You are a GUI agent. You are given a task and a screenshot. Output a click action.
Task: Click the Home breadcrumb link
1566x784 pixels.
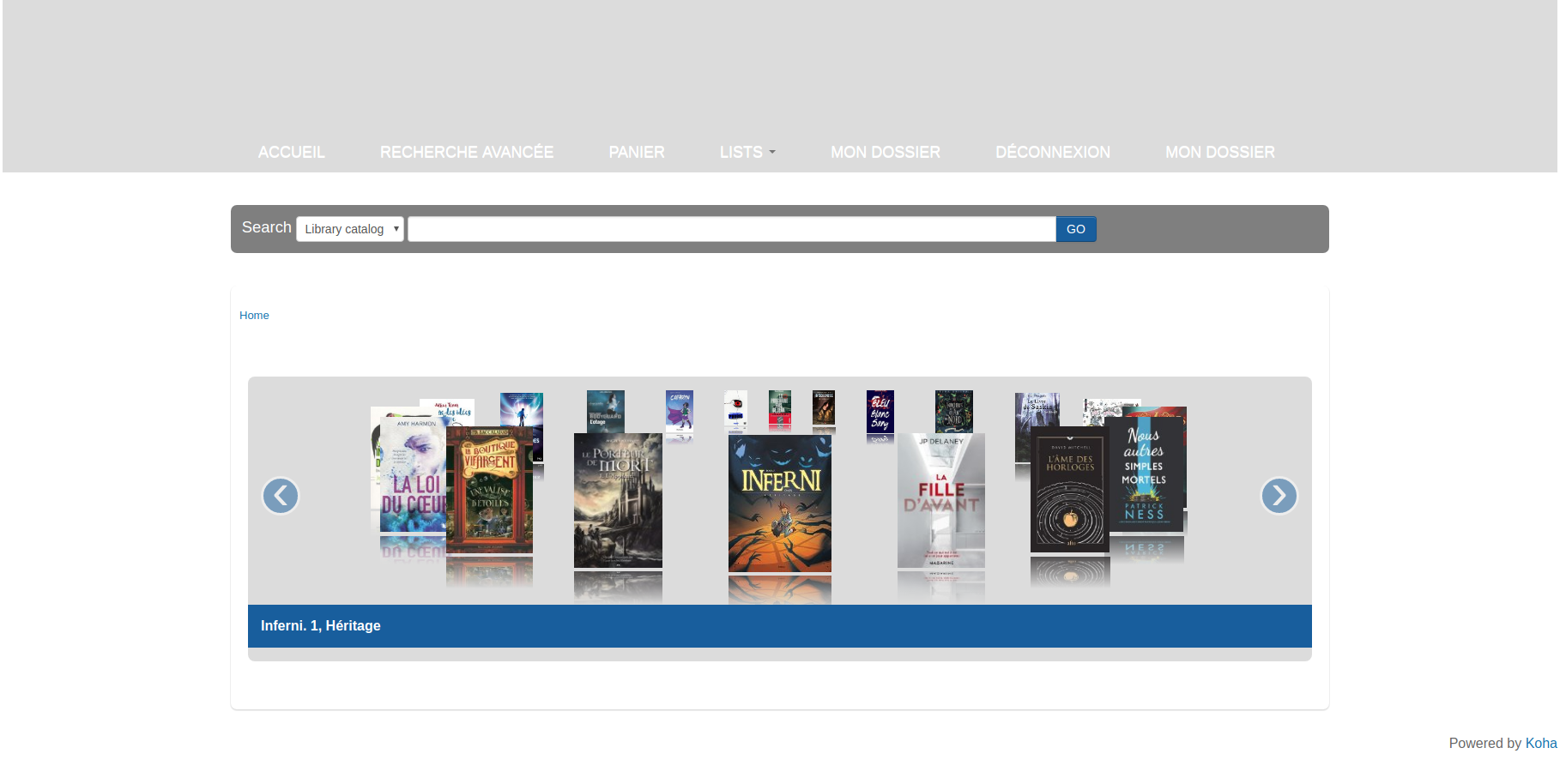[254, 316]
